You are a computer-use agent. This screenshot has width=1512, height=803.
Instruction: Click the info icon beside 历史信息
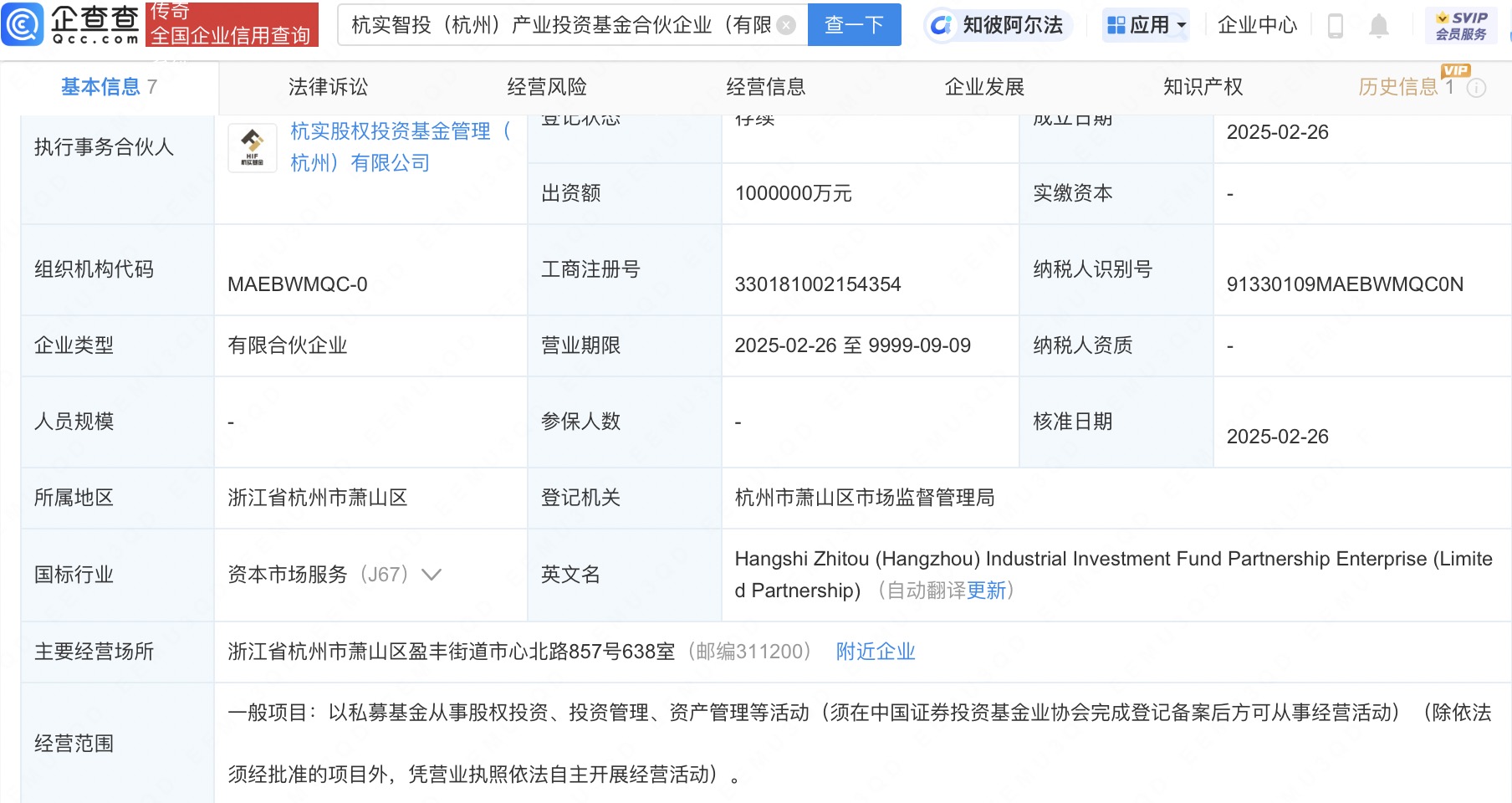point(1477,88)
